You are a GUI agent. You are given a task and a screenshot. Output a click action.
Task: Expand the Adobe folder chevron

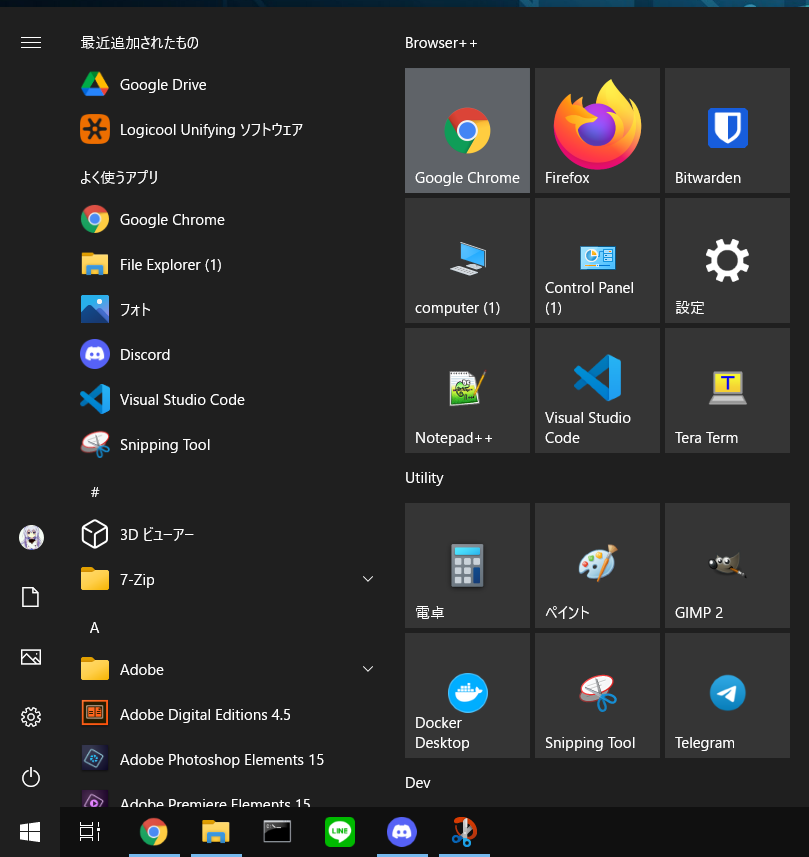(x=368, y=669)
